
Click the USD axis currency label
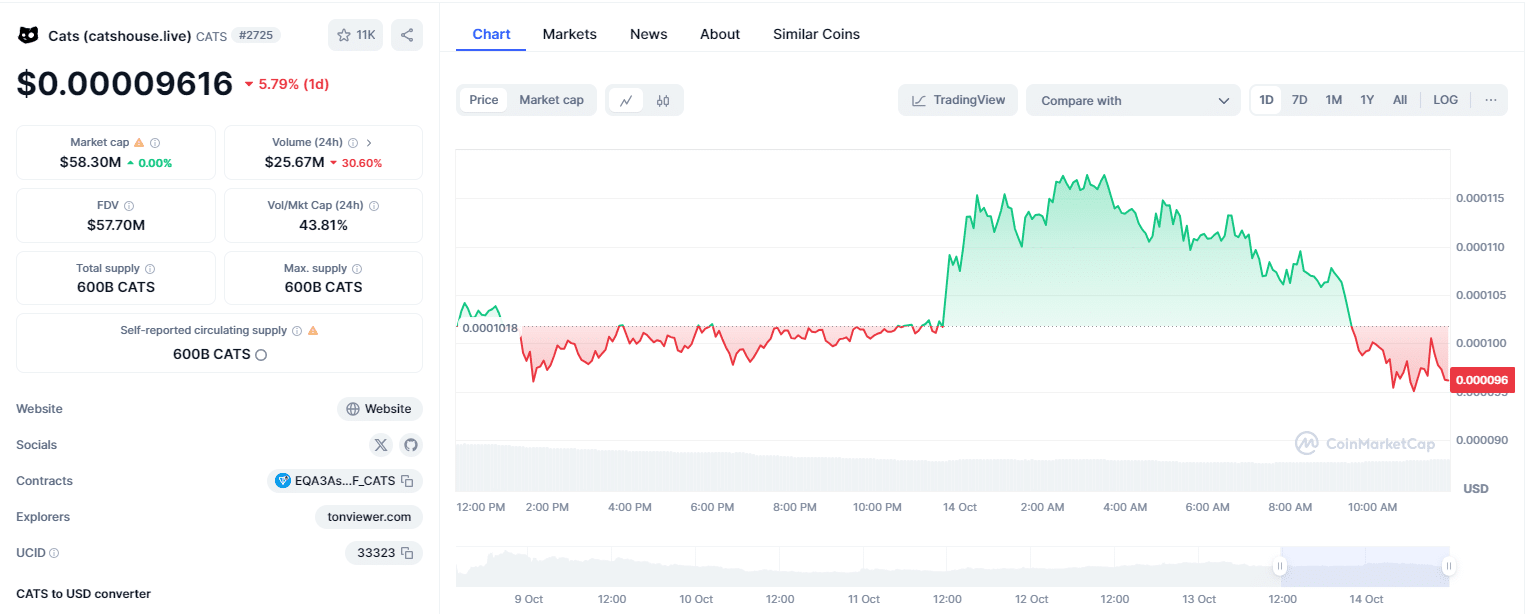pos(1475,489)
